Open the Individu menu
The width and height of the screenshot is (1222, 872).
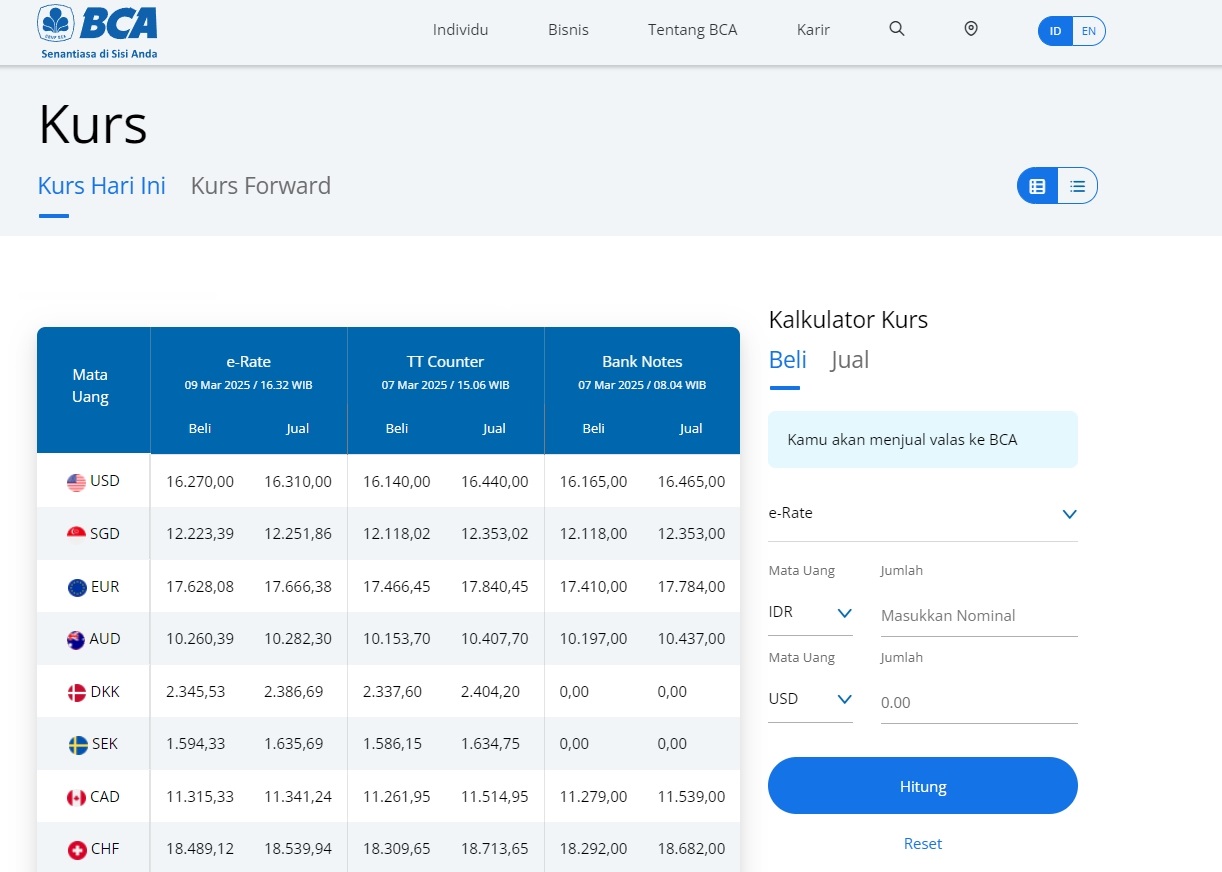460,30
